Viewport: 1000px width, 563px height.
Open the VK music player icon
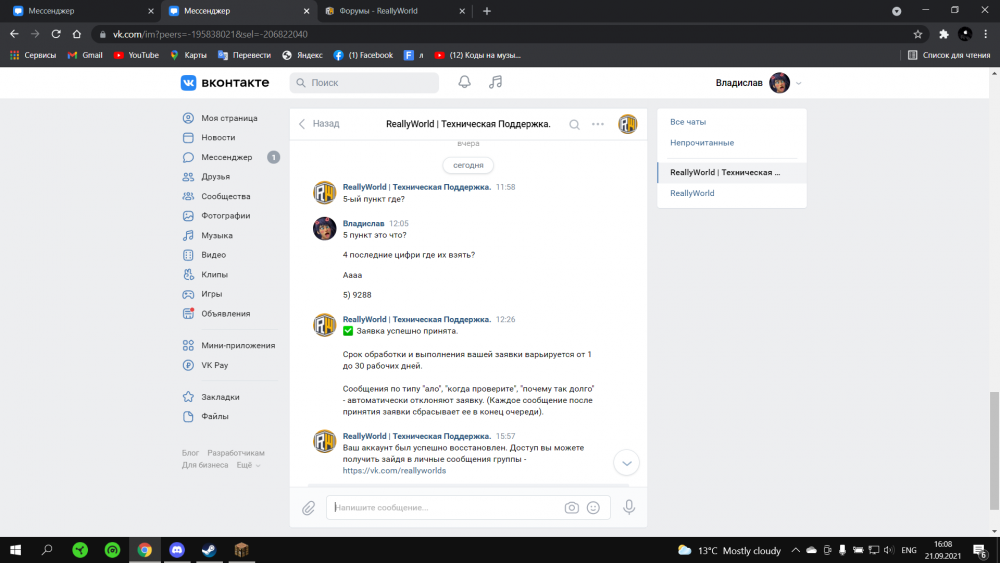tap(496, 82)
